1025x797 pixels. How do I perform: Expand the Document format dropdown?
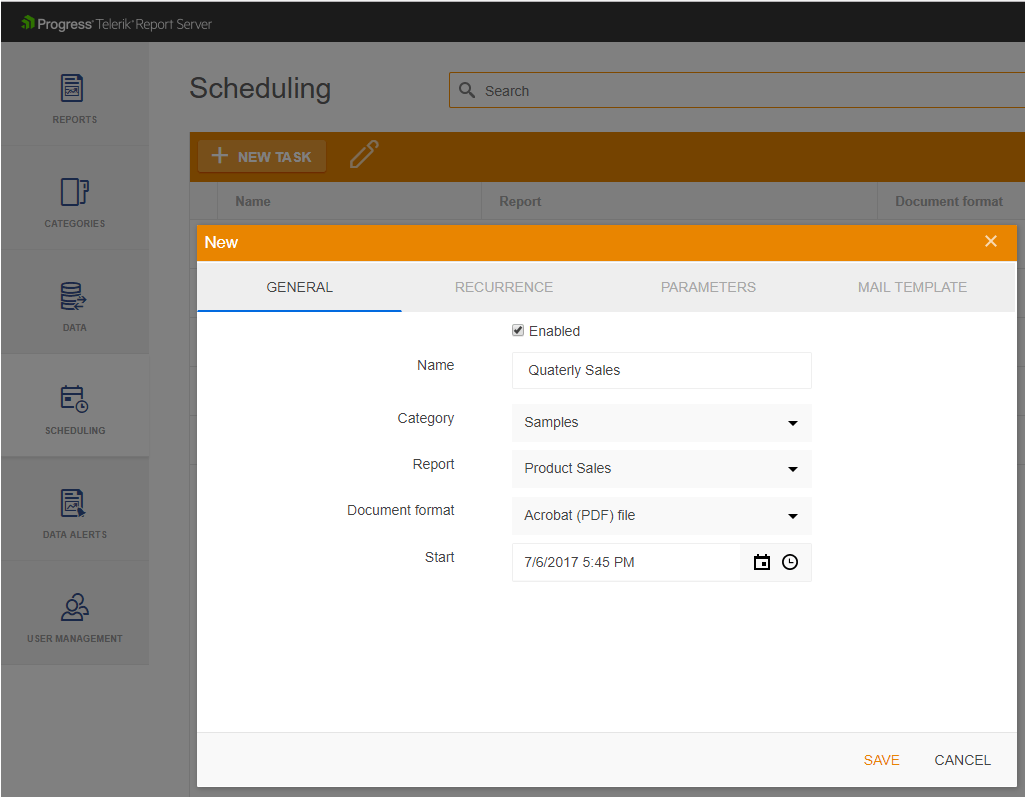[x=662, y=516]
